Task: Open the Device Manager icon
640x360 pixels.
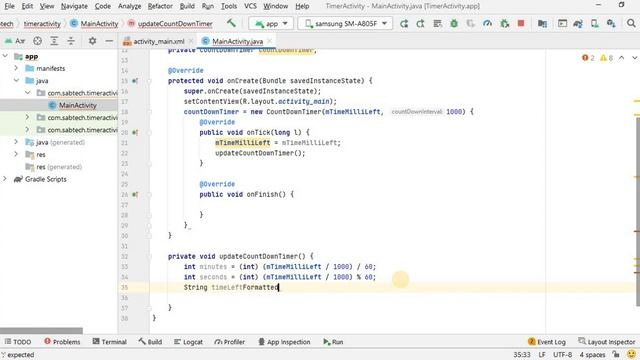Action: [x=595, y=24]
